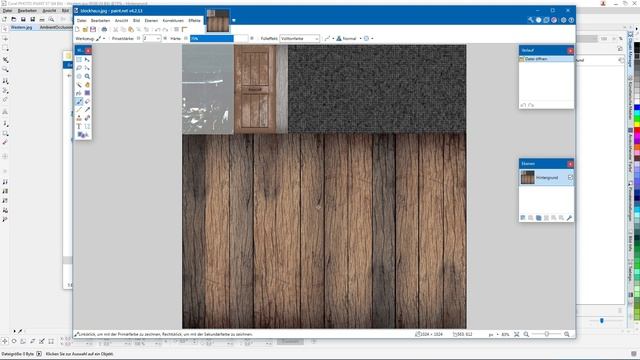
Task: Toggle the pixel grid icon in toolbar
Action: [x=176, y=29]
